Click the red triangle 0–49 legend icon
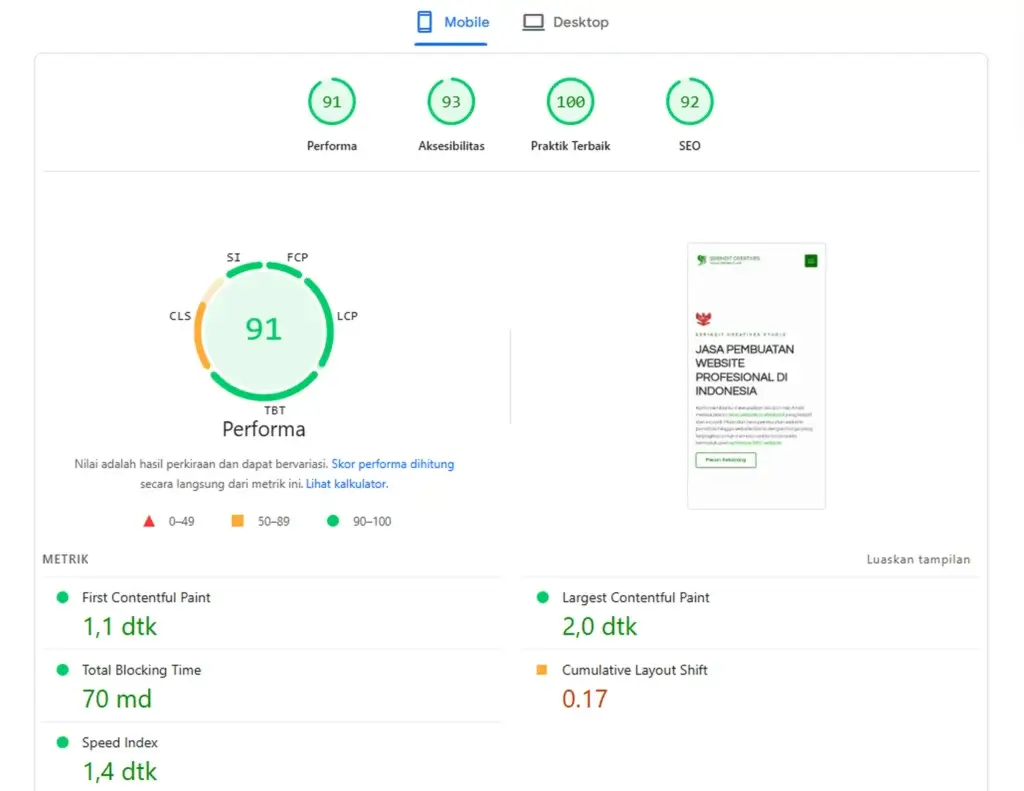Image resolution: width=1024 pixels, height=791 pixels. [x=148, y=521]
